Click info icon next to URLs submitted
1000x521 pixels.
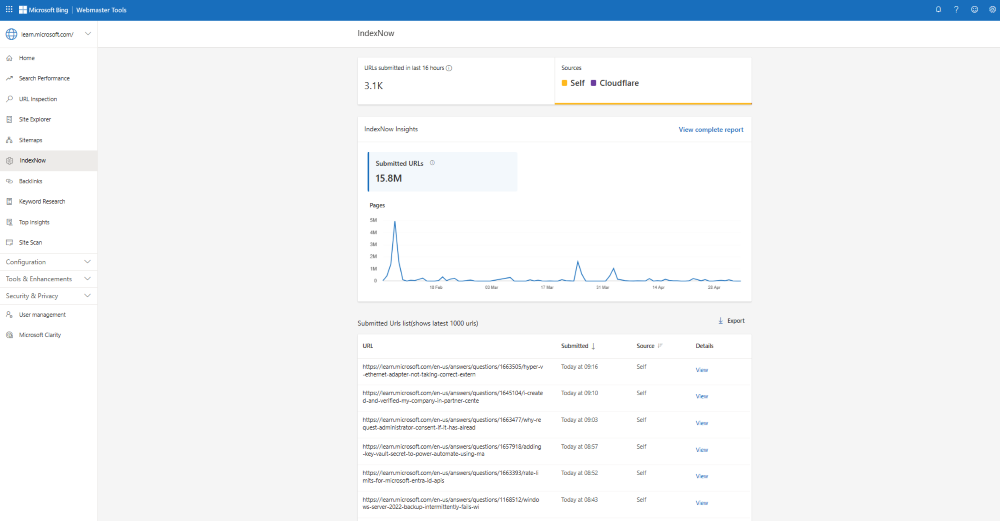coord(449,68)
